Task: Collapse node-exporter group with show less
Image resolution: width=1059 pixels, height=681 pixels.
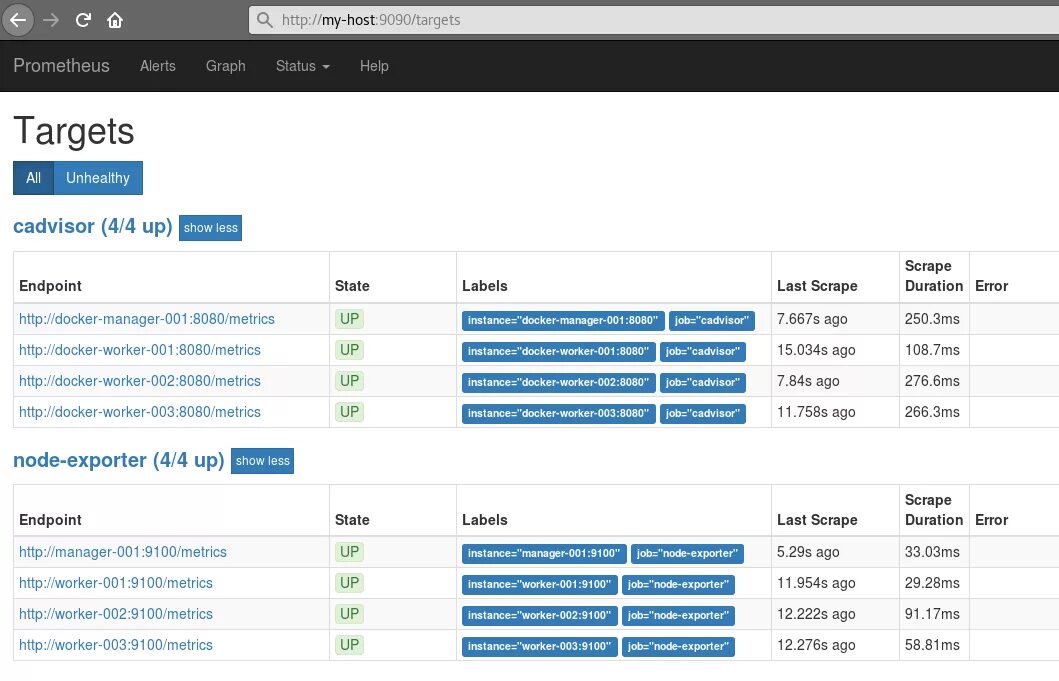Action: [262, 461]
